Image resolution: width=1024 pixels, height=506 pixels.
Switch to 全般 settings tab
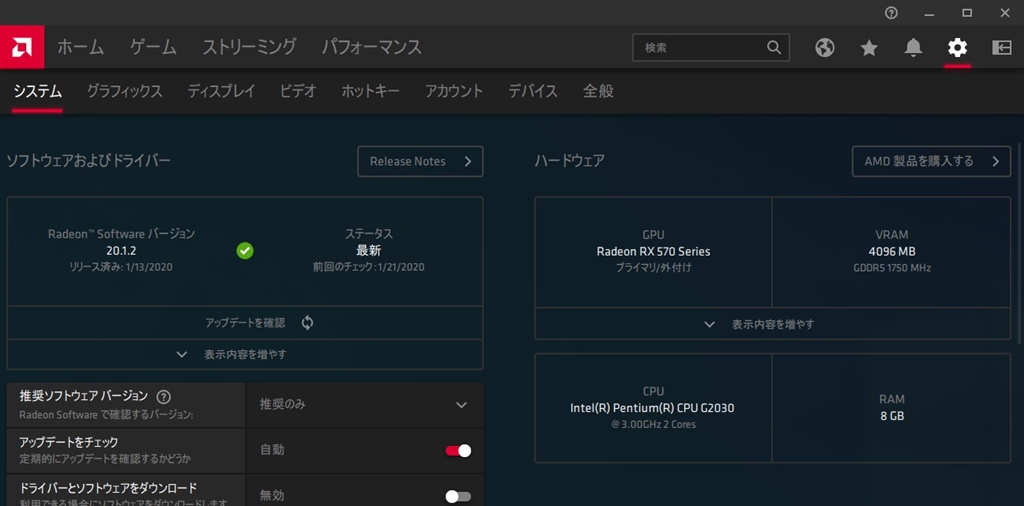598,91
